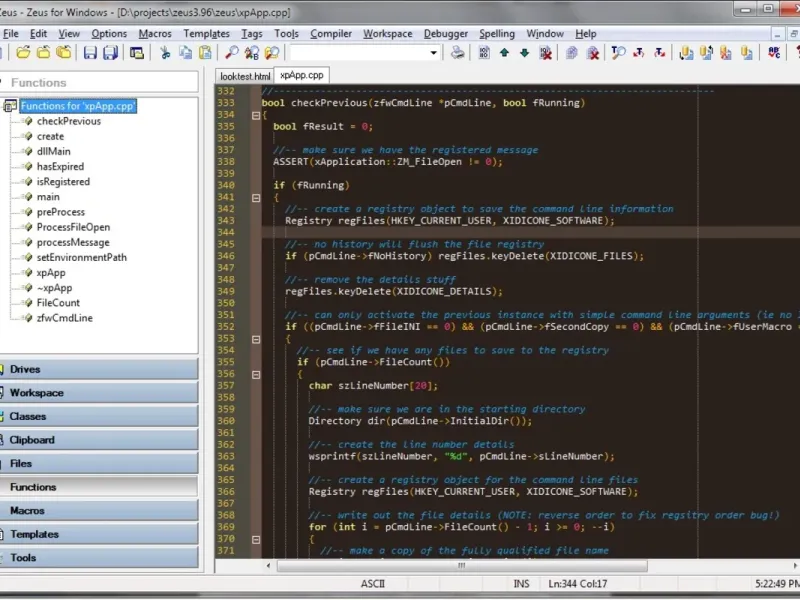Viewport: 800px width, 600px height.
Task: Click the green up arrow toolbar icon
Action: (504, 53)
